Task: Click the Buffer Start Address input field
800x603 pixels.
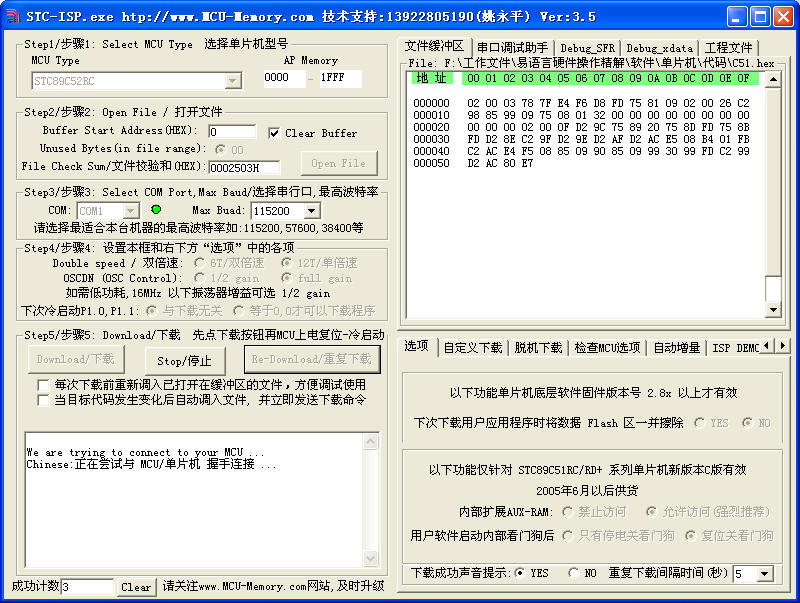Action: tap(232, 132)
